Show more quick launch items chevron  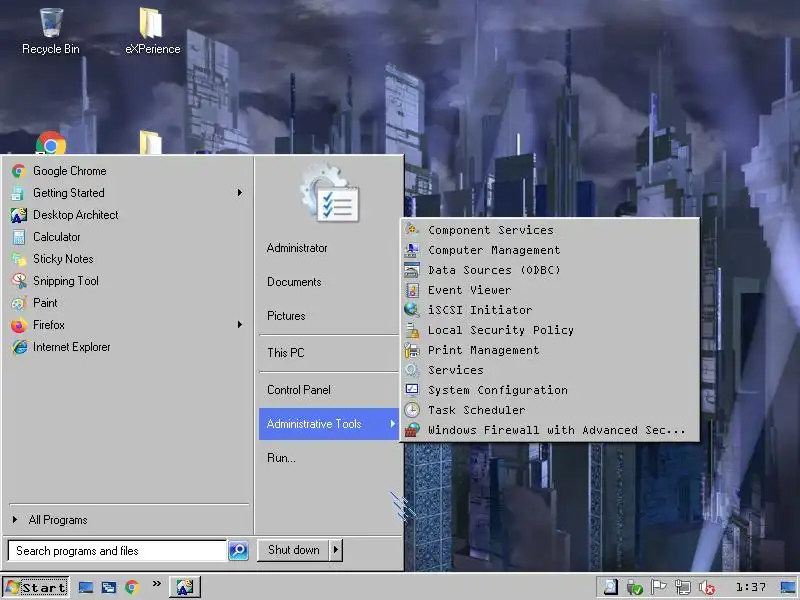tap(157, 583)
